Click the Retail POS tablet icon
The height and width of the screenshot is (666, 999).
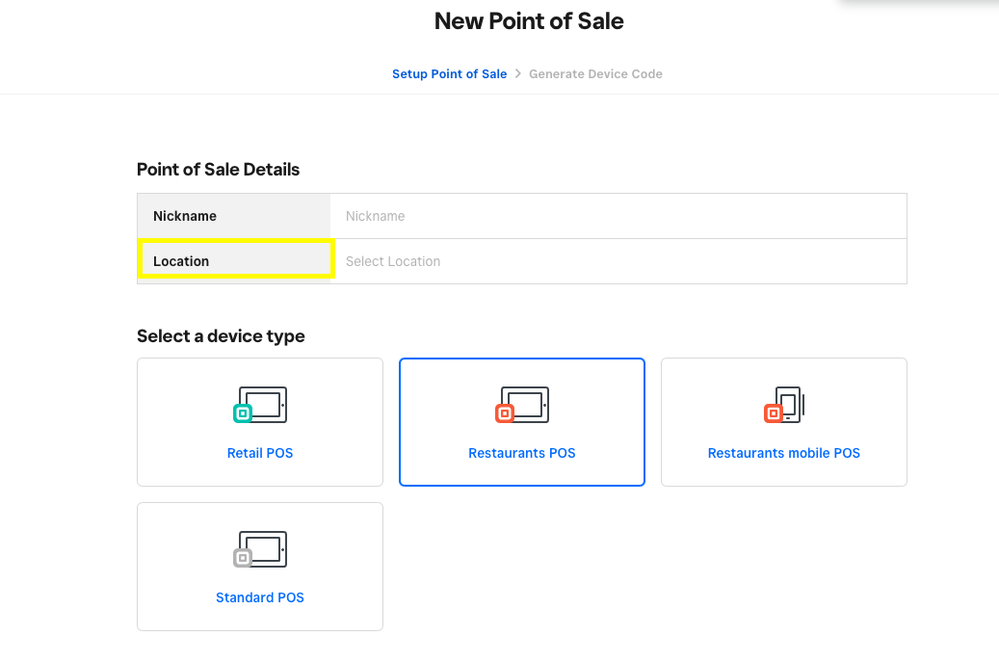[263, 404]
